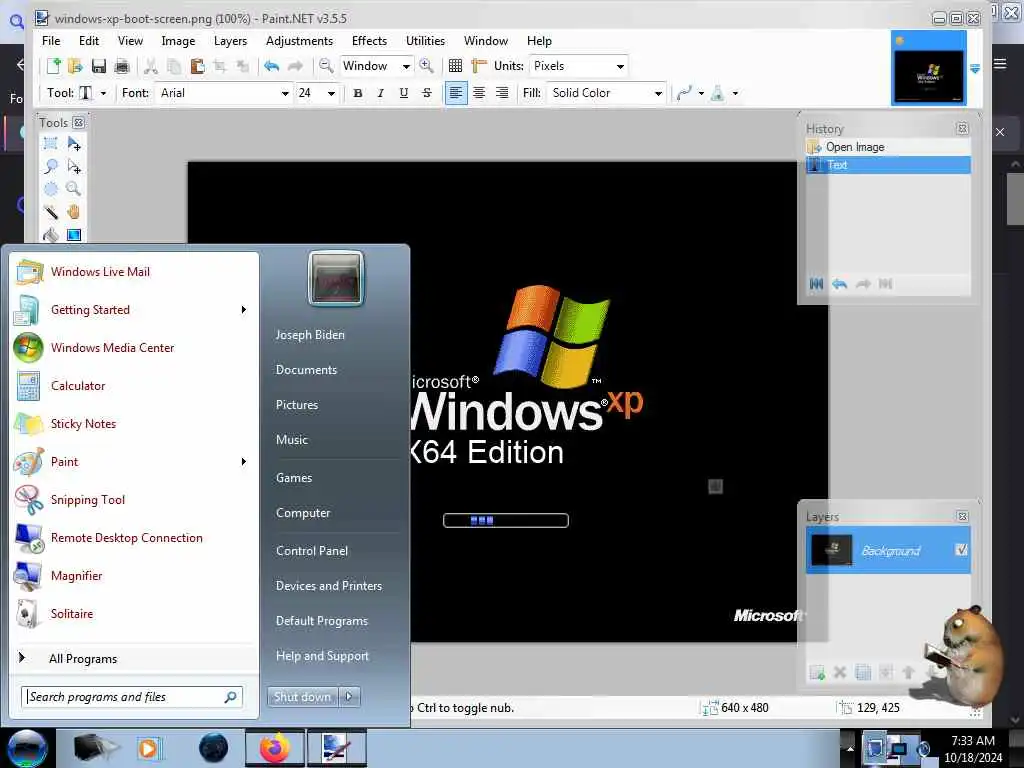Open the Image menu
Screen dimensions: 1024x768
coord(178,40)
